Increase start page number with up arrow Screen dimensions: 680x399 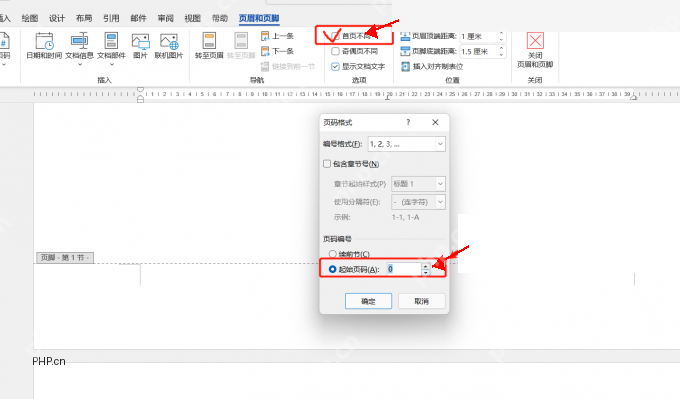pos(426,266)
